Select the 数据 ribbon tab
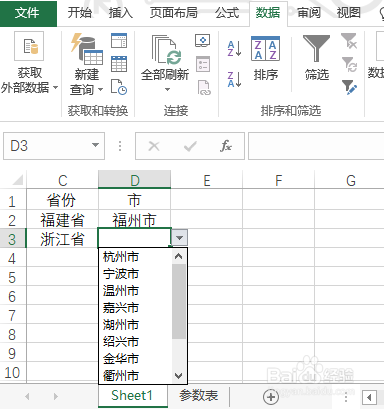The width and height of the screenshot is (384, 409). tap(268, 13)
